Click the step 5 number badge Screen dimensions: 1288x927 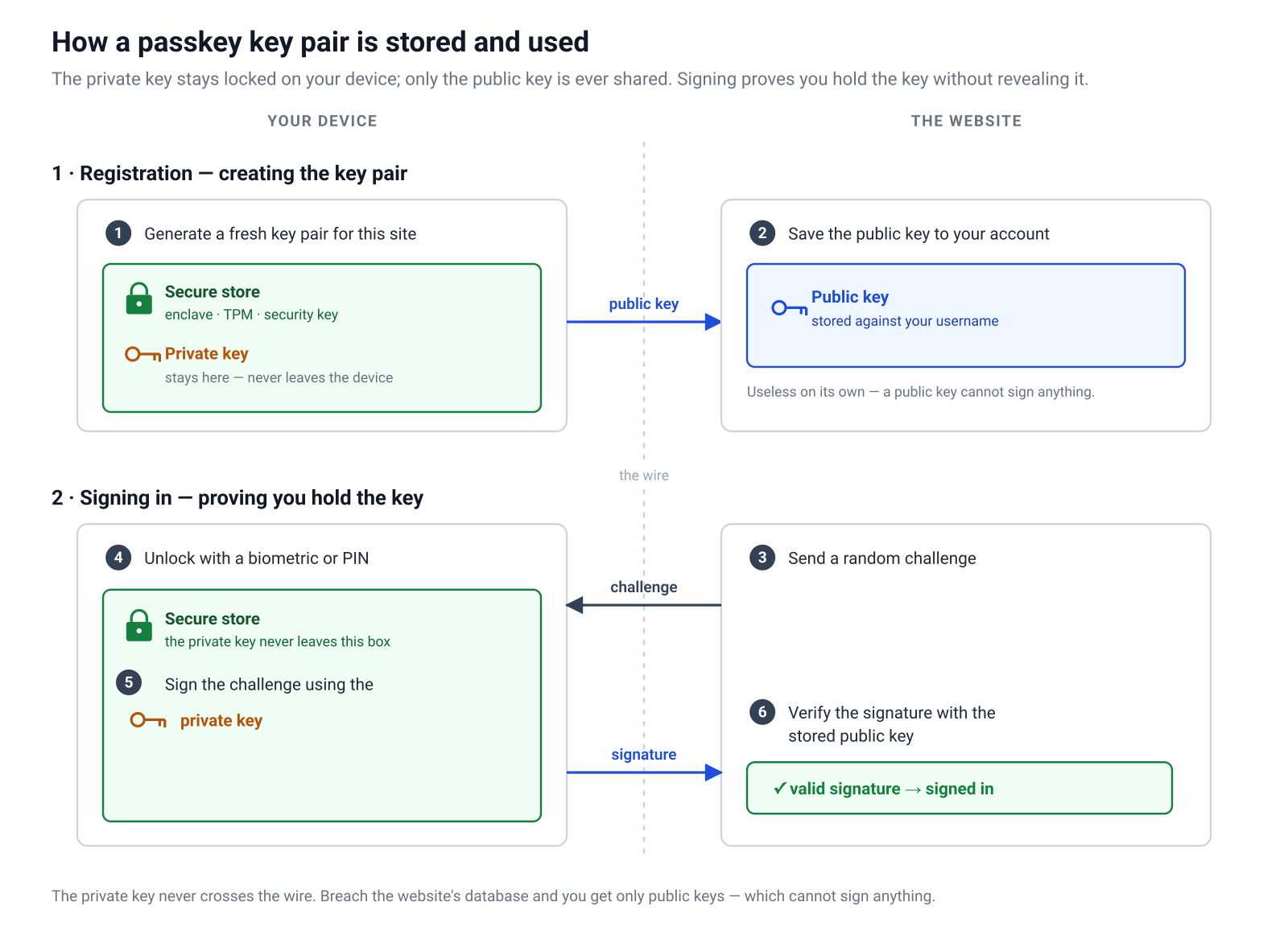[x=129, y=682]
